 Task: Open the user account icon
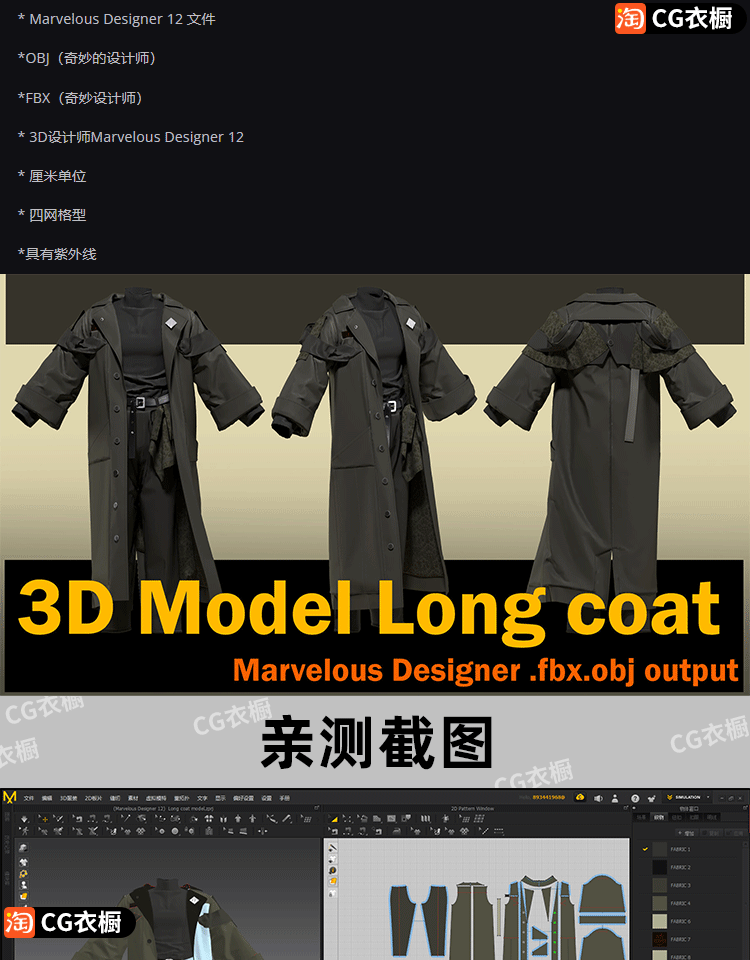point(616,798)
